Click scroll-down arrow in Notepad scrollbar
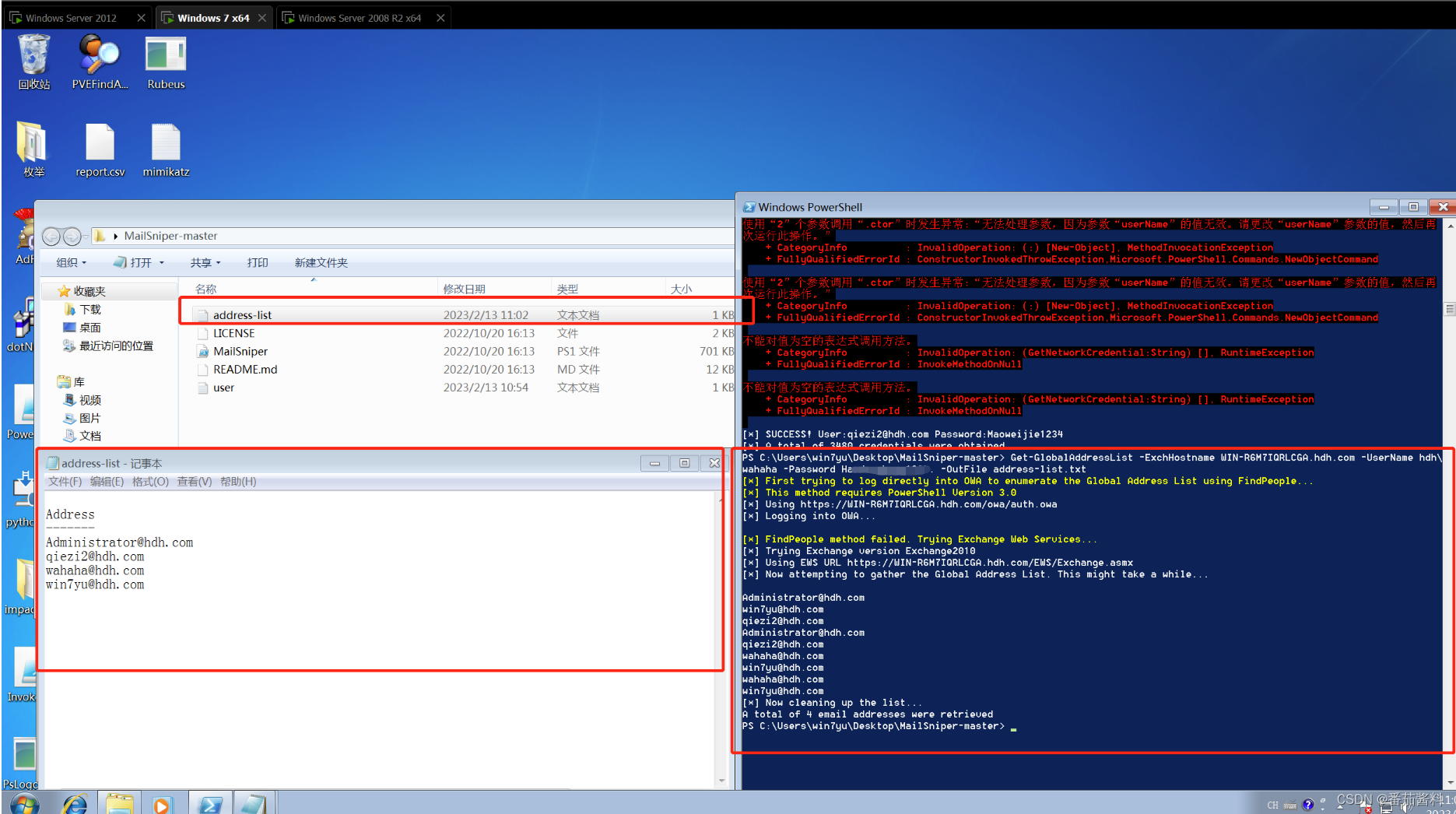Image resolution: width=1456 pixels, height=814 pixels. (x=721, y=781)
